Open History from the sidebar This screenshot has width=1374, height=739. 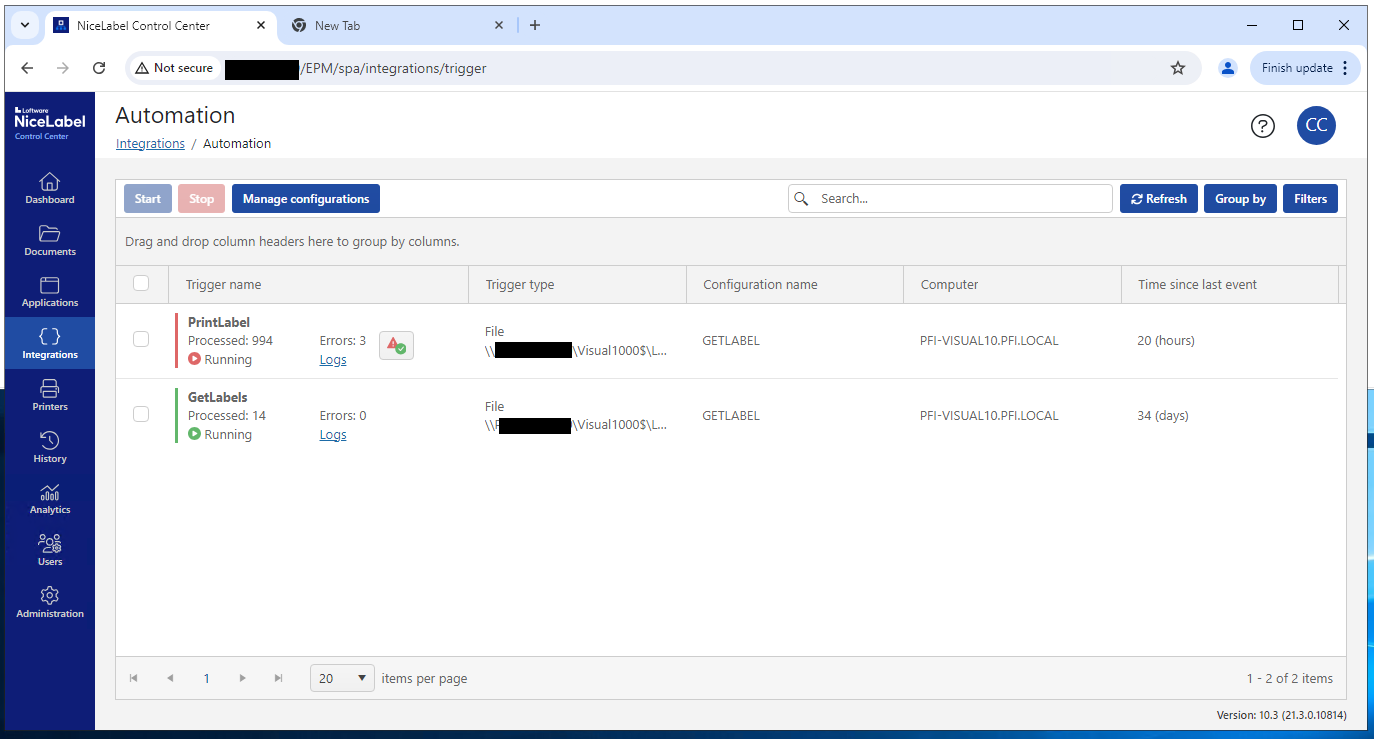[x=49, y=447]
